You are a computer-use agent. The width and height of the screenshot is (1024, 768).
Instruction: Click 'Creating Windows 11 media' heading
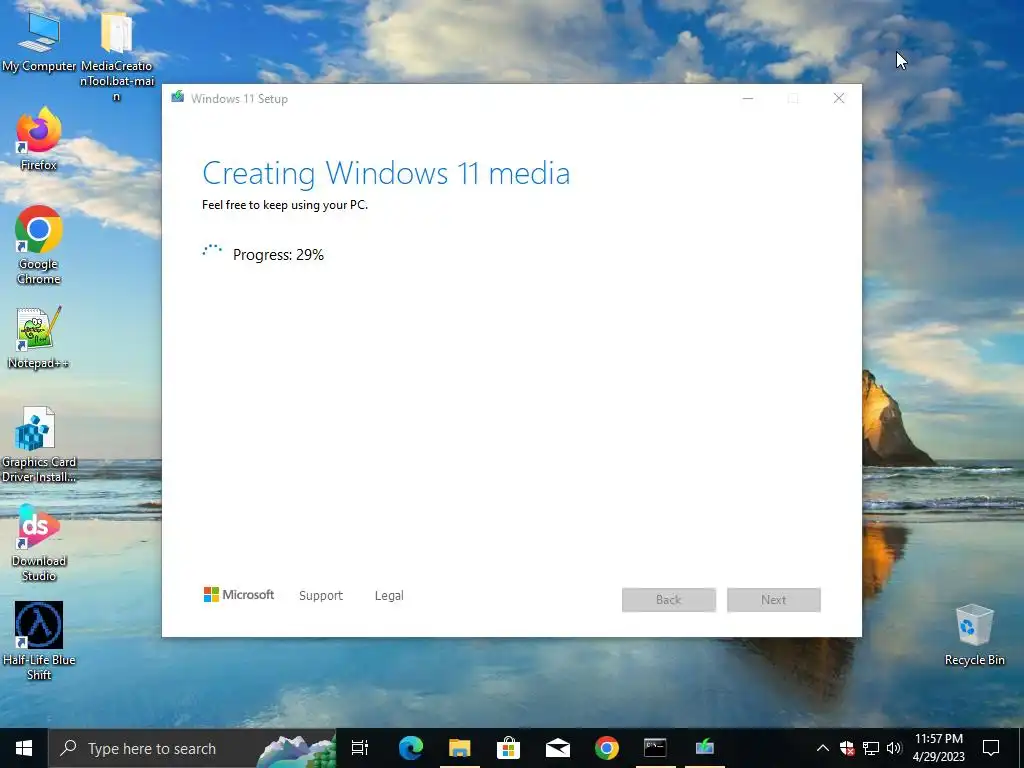click(x=386, y=174)
